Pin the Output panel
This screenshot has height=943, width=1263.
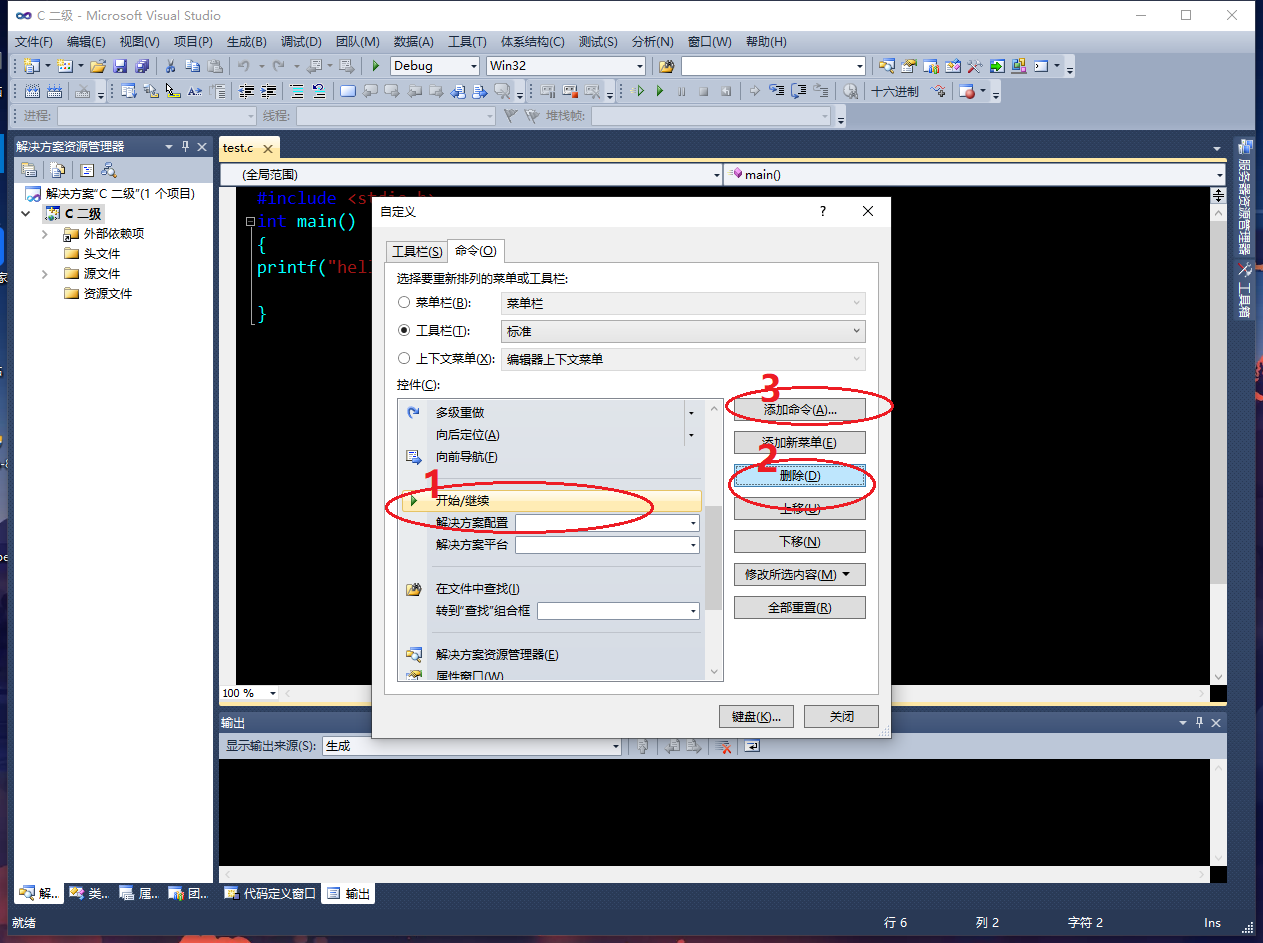click(1199, 722)
